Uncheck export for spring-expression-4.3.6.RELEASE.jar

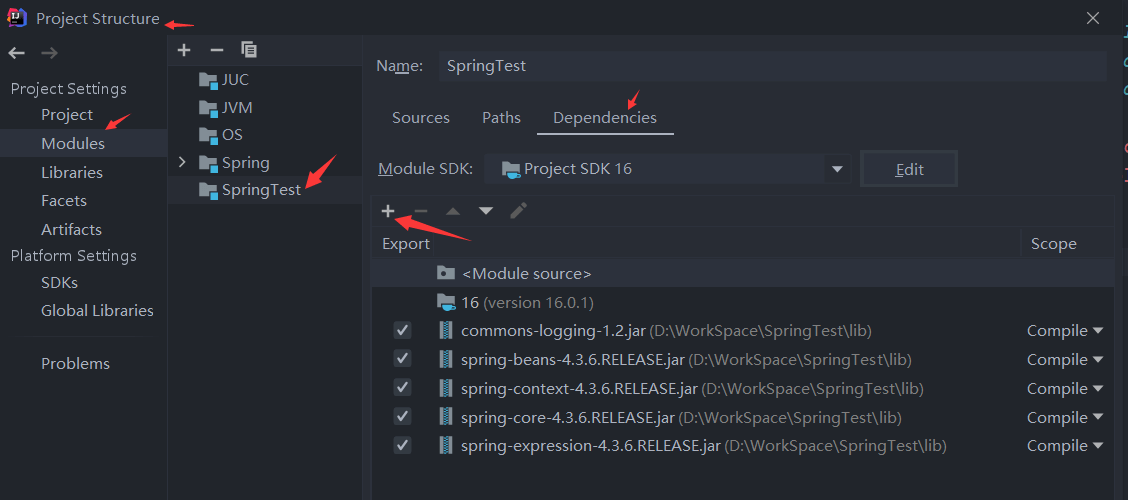coord(402,445)
